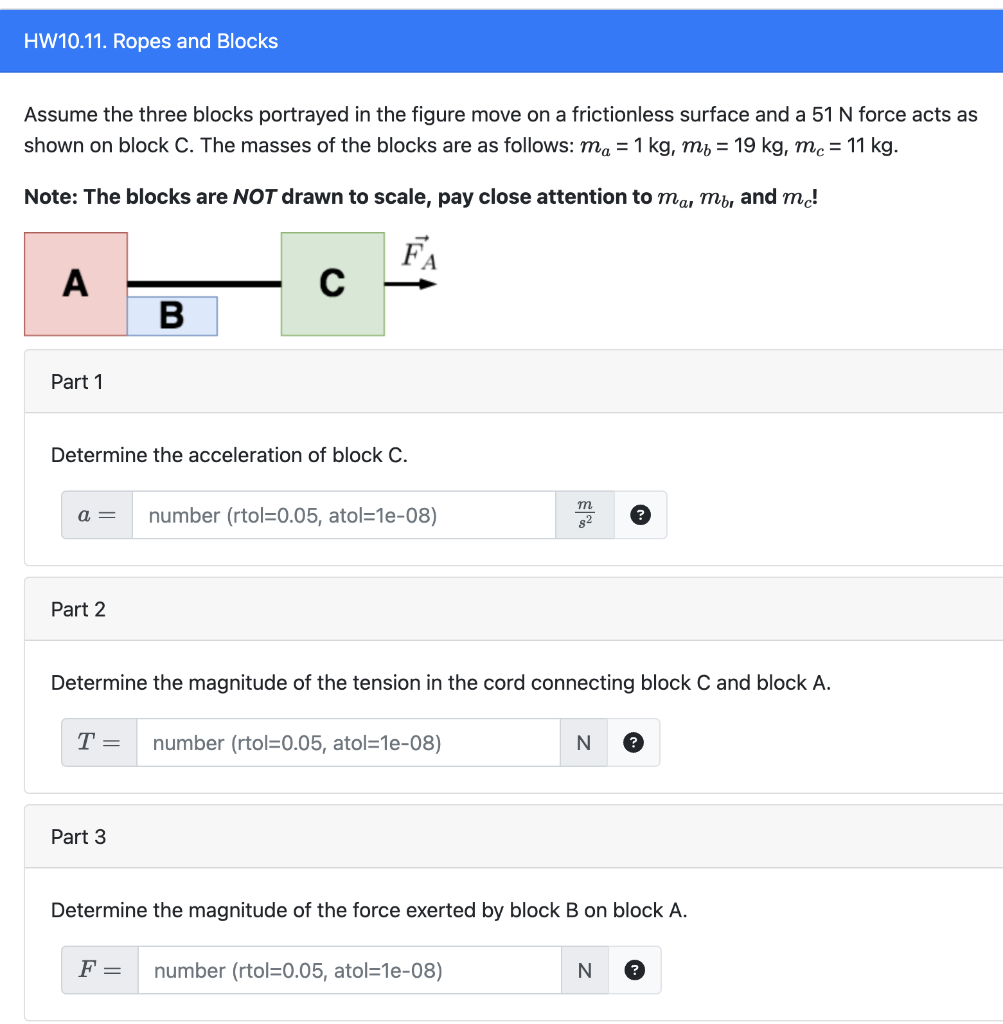
Task: Select the Part 3 panel header
Action: 513,837
